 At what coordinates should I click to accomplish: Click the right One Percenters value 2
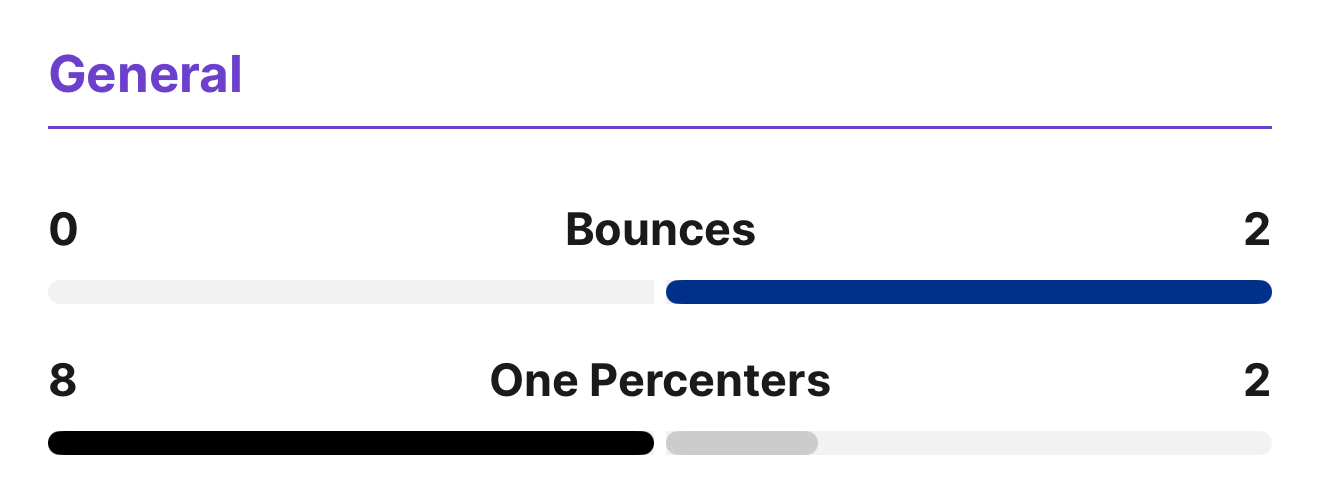[1257, 381]
